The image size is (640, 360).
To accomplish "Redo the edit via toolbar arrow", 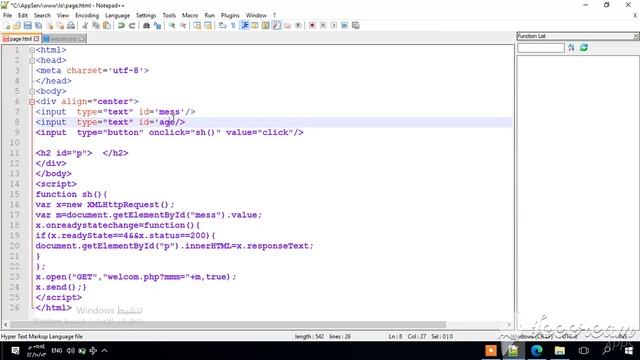I will (x=132, y=26).
